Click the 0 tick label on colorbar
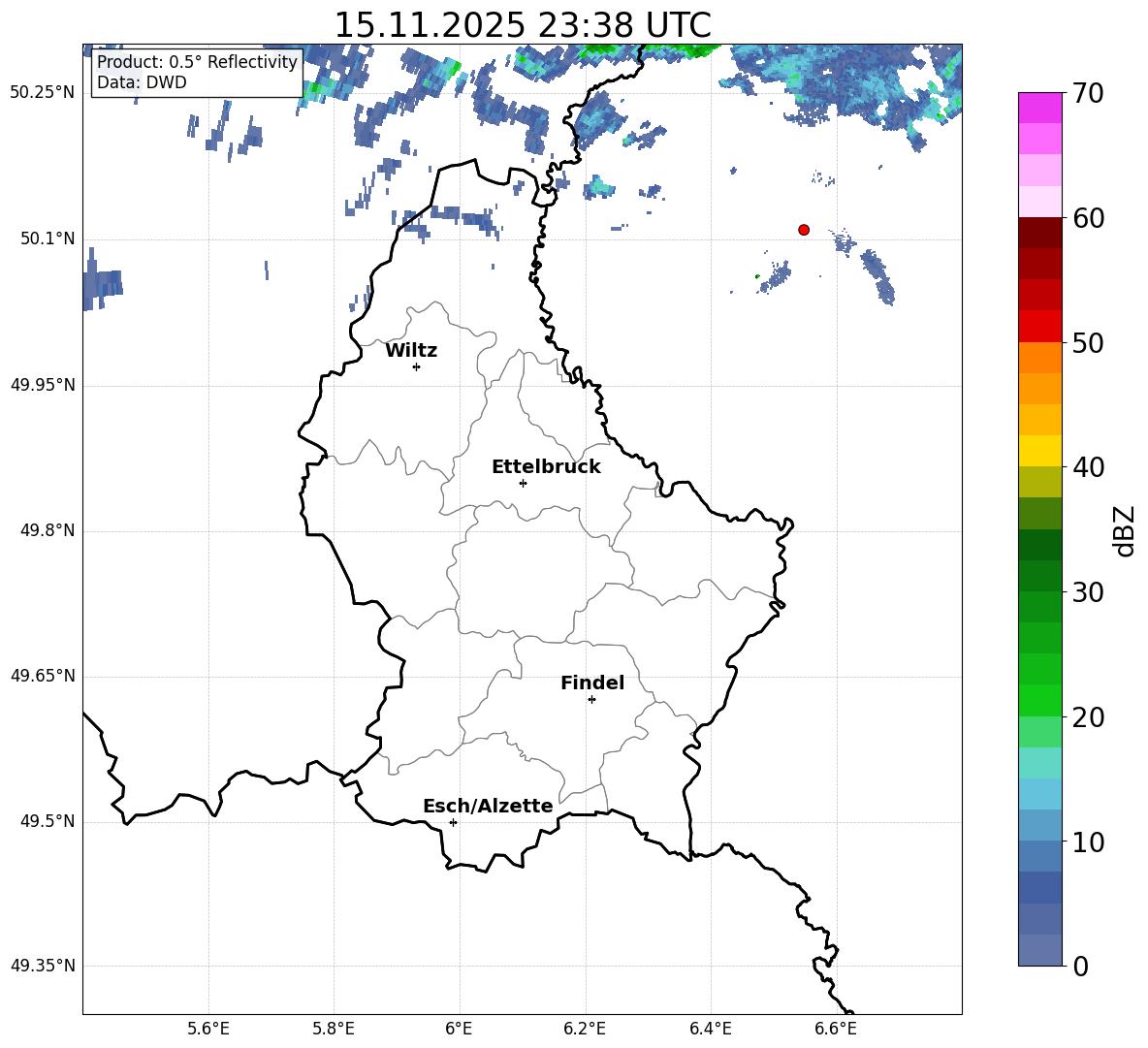Viewport: 1148px width, 1048px height. pyautogui.click(x=1080, y=966)
